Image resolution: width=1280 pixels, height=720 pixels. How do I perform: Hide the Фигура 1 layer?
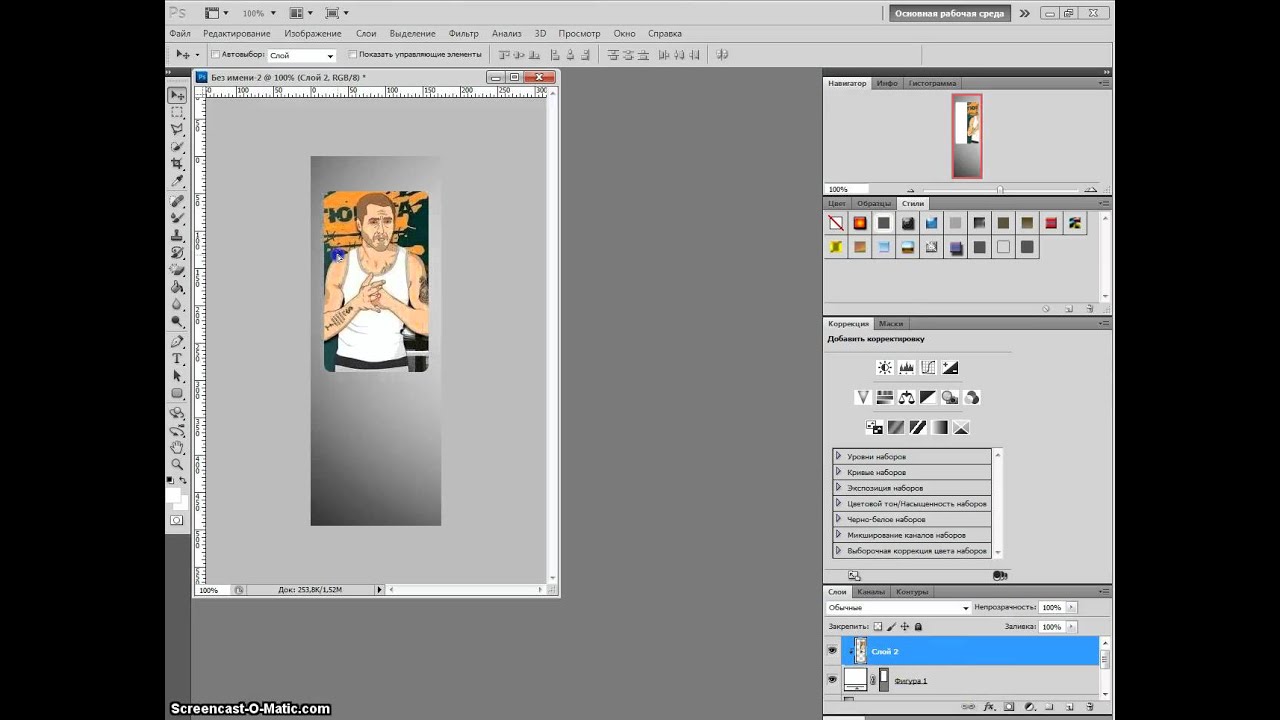click(832, 680)
